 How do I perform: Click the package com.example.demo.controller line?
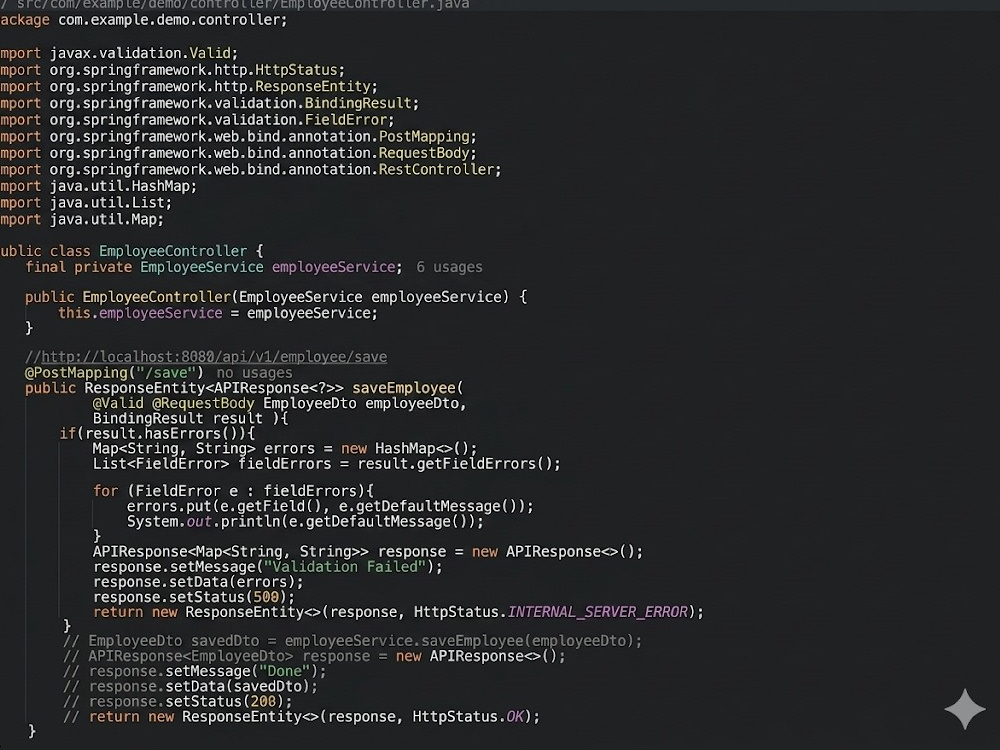pyautogui.click(x=143, y=20)
